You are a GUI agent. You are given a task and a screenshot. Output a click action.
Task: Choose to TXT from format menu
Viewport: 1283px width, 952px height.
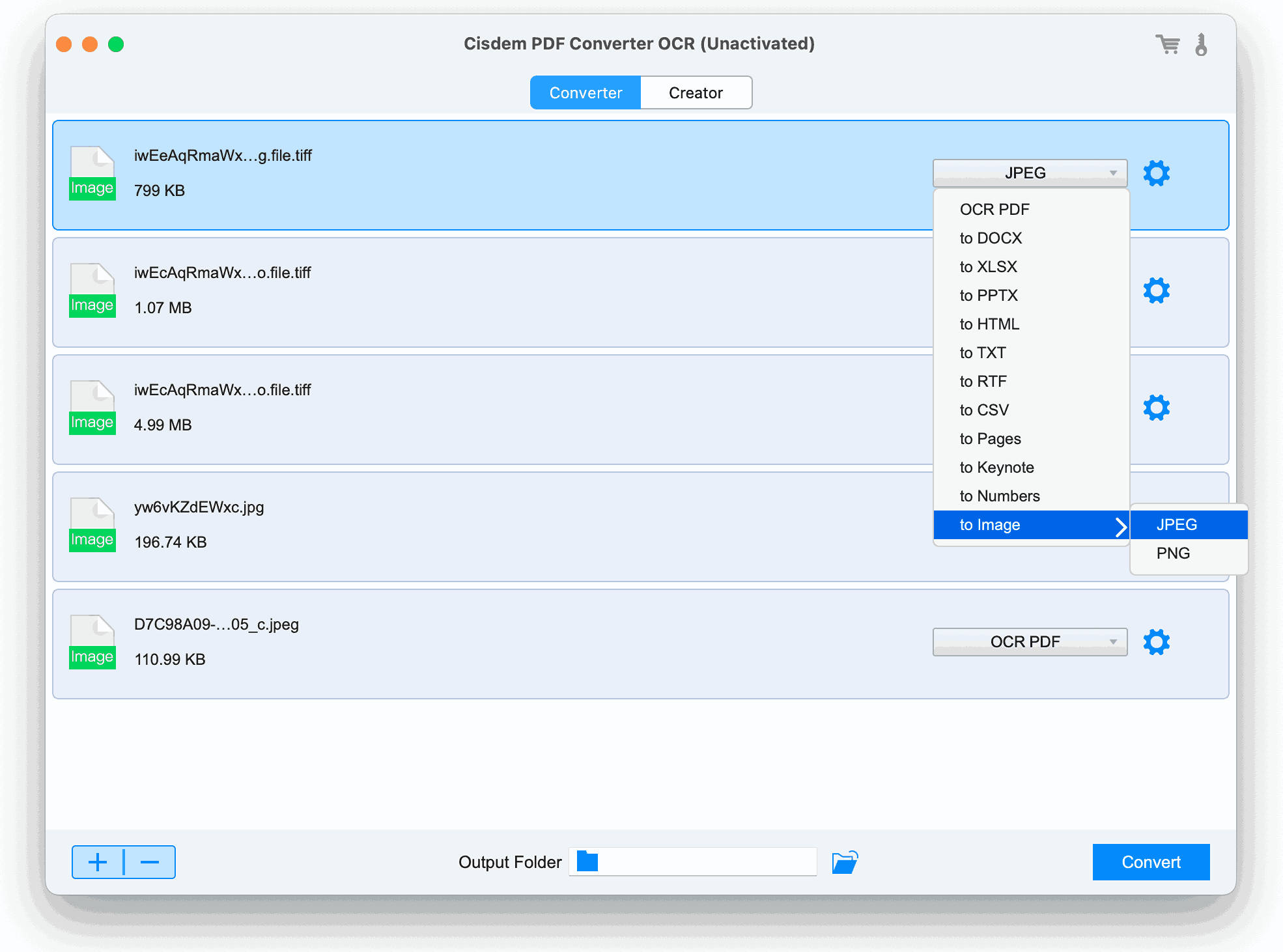[1031, 353]
